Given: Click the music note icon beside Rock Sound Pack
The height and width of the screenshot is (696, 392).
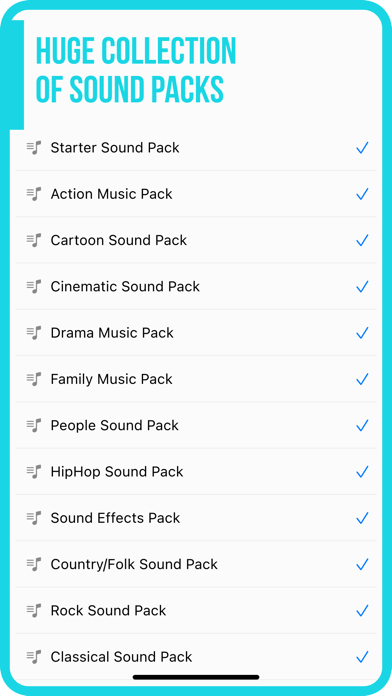Looking at the screenshot, I should point(34,610).
